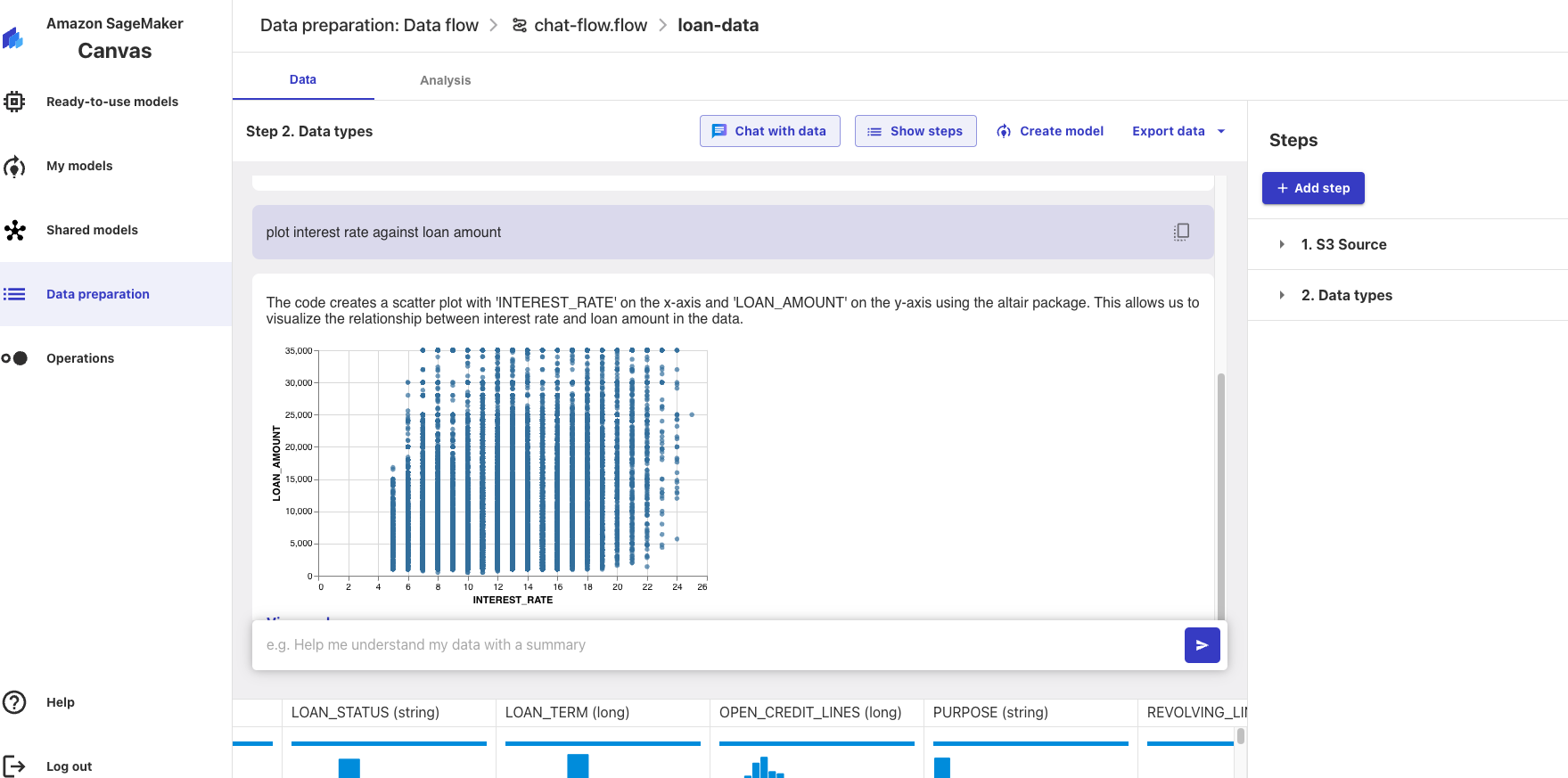Click the Chat with data button

769,131
